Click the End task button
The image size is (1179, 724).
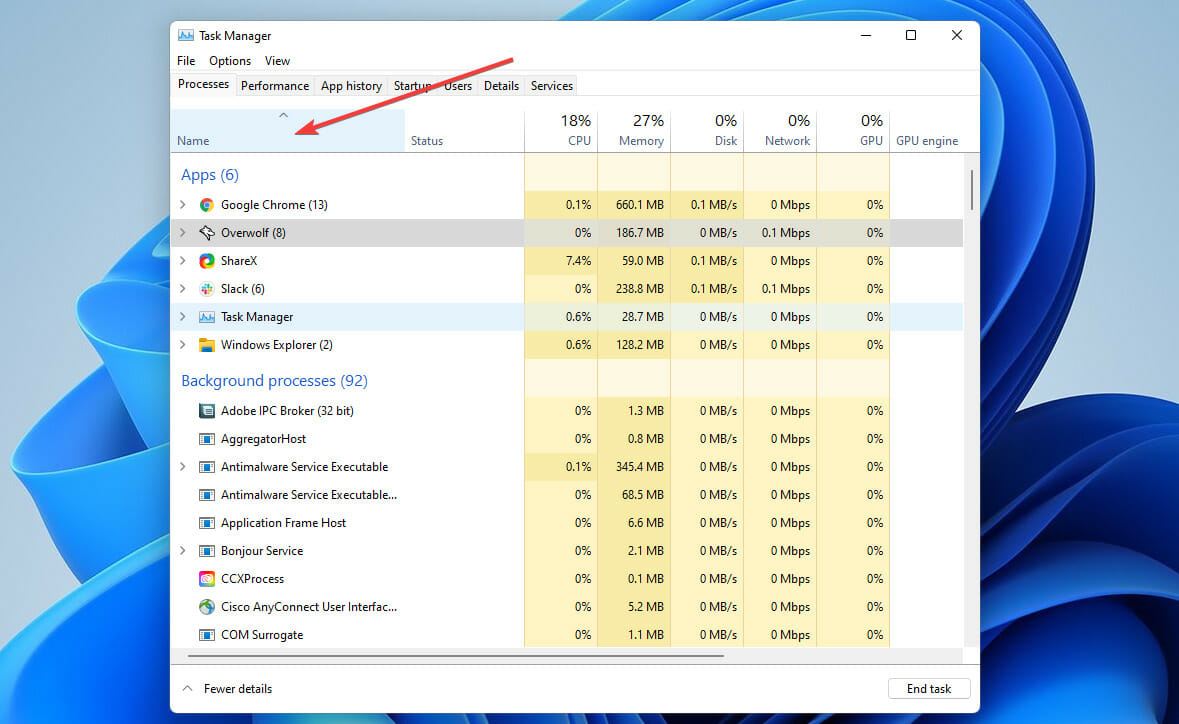(x=929, y=689)
